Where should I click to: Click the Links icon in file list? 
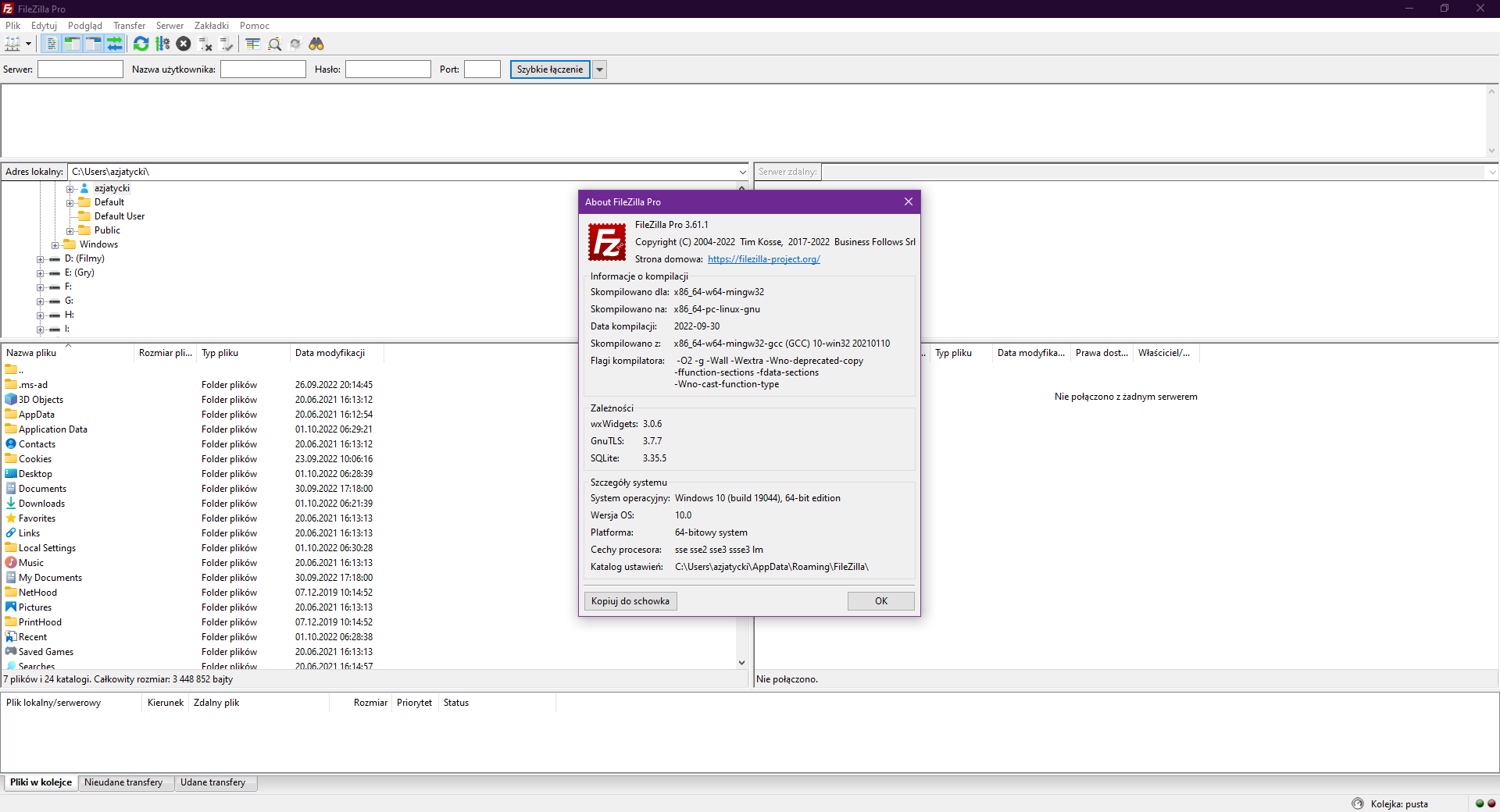click(11, 533)
